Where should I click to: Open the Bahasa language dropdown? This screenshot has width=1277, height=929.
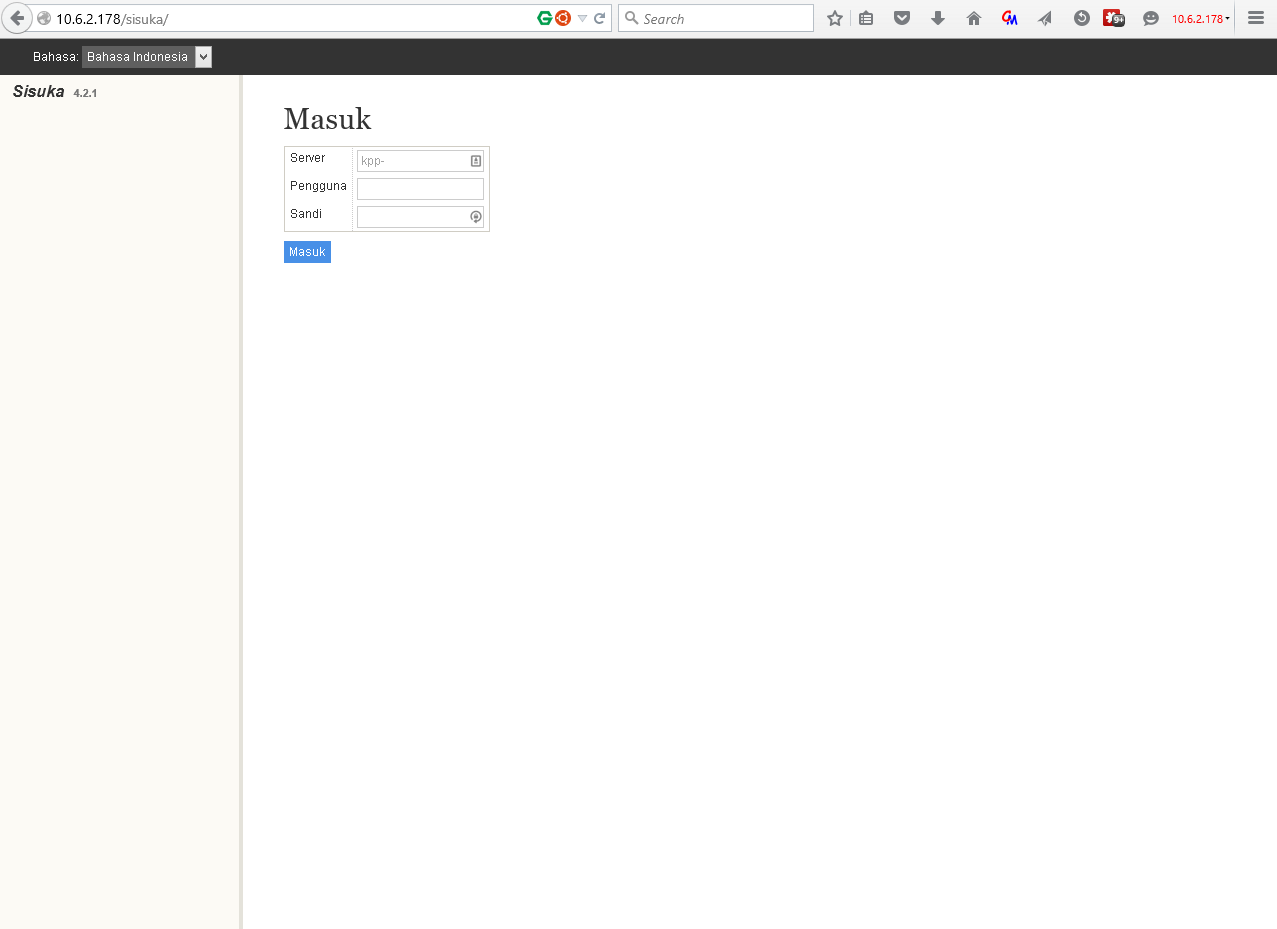[147, 57]
